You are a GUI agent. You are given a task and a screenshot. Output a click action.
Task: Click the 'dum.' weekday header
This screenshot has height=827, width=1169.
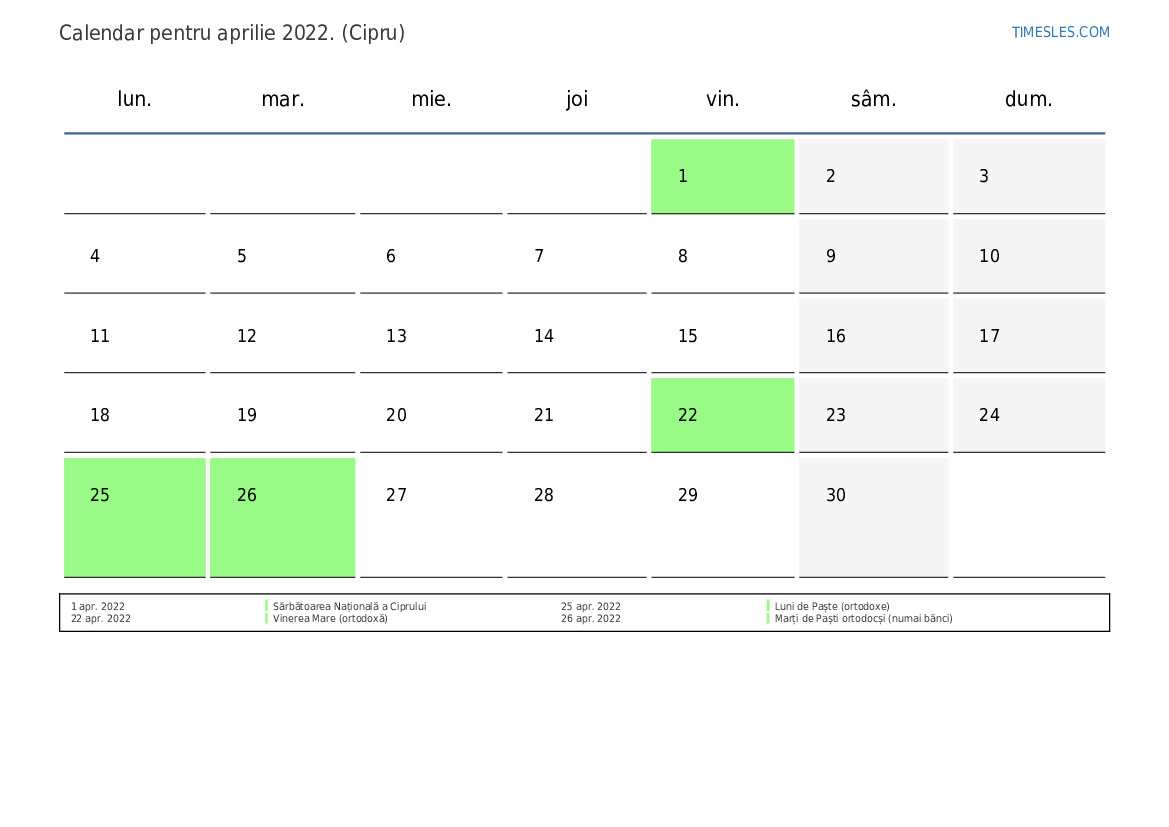[1028, 99]
